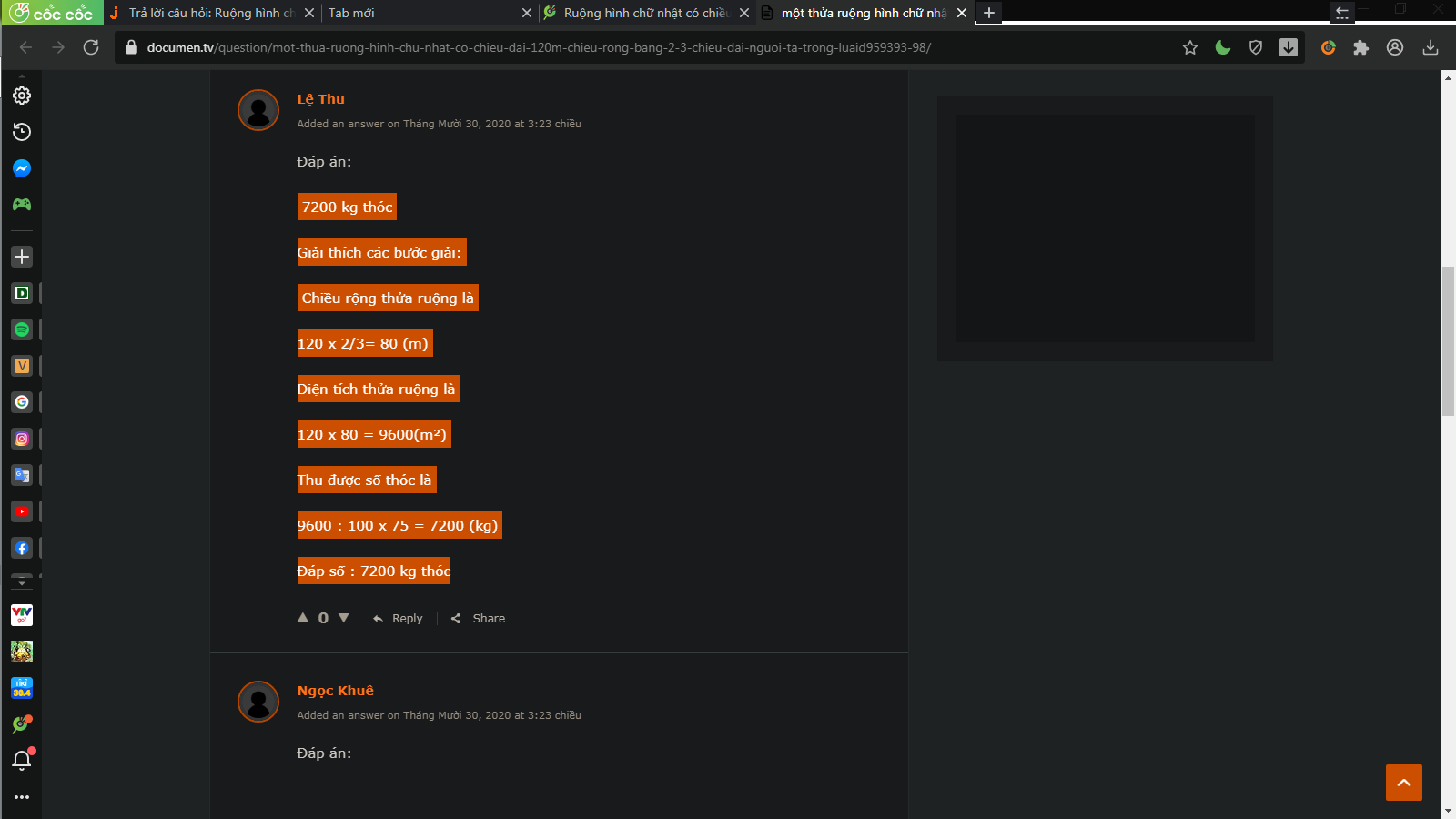Screen dimensions: 1456x819
Task: Click the address bar URL field
Action: click(637, 47)
